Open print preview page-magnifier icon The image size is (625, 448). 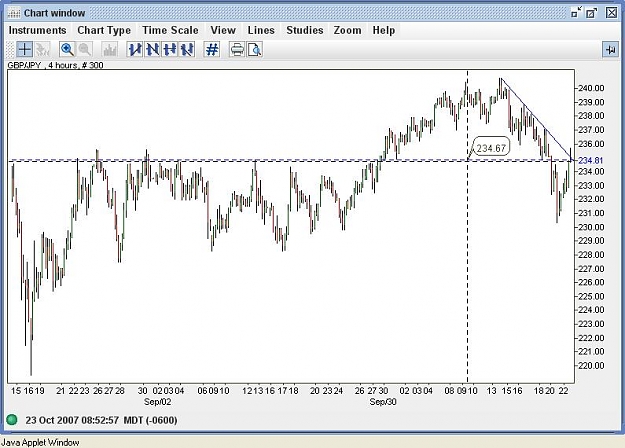tap(255, 49)
